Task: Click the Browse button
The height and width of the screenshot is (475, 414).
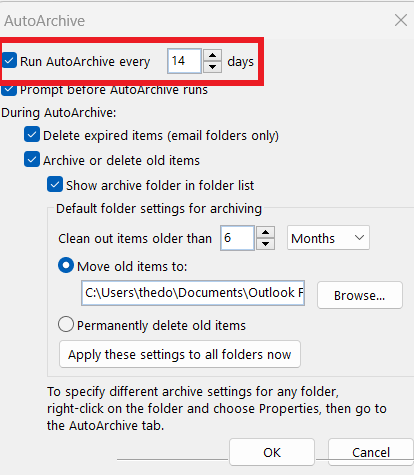Action: [360, 295]
